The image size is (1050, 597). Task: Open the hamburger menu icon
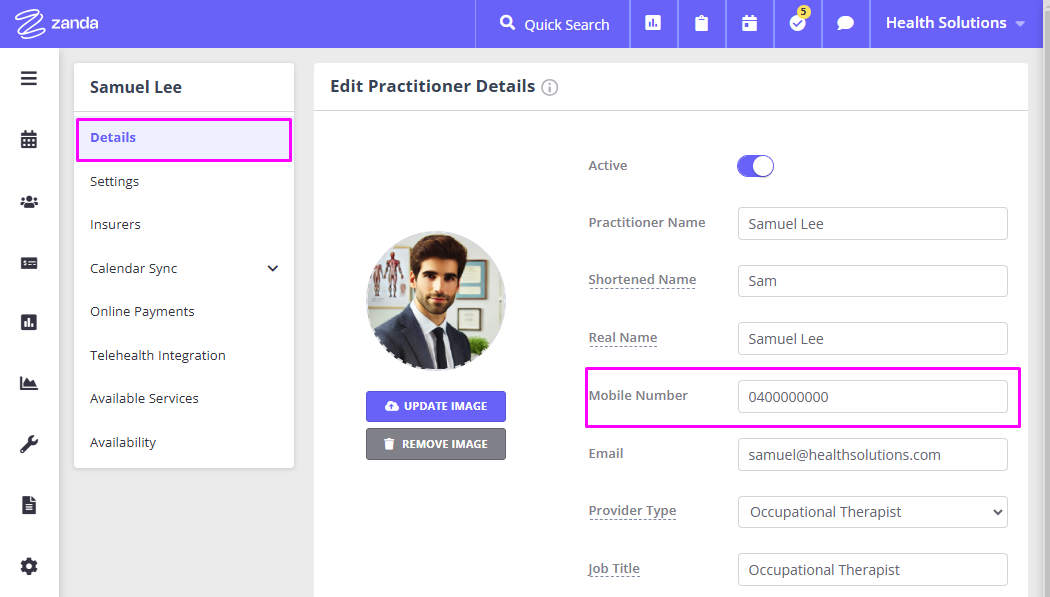coord(29,78)
